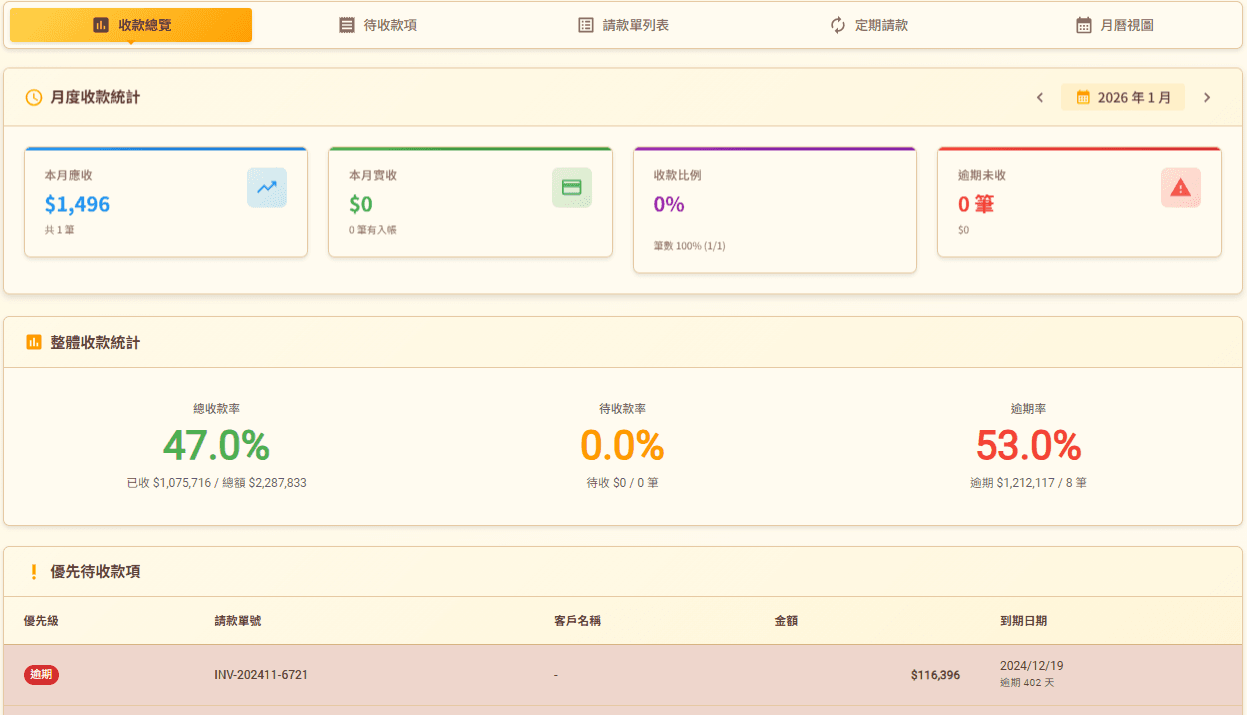Click the credit card icon on 本月實收 card
Viewport: 1247px width, 715px height.
point(570,187)
